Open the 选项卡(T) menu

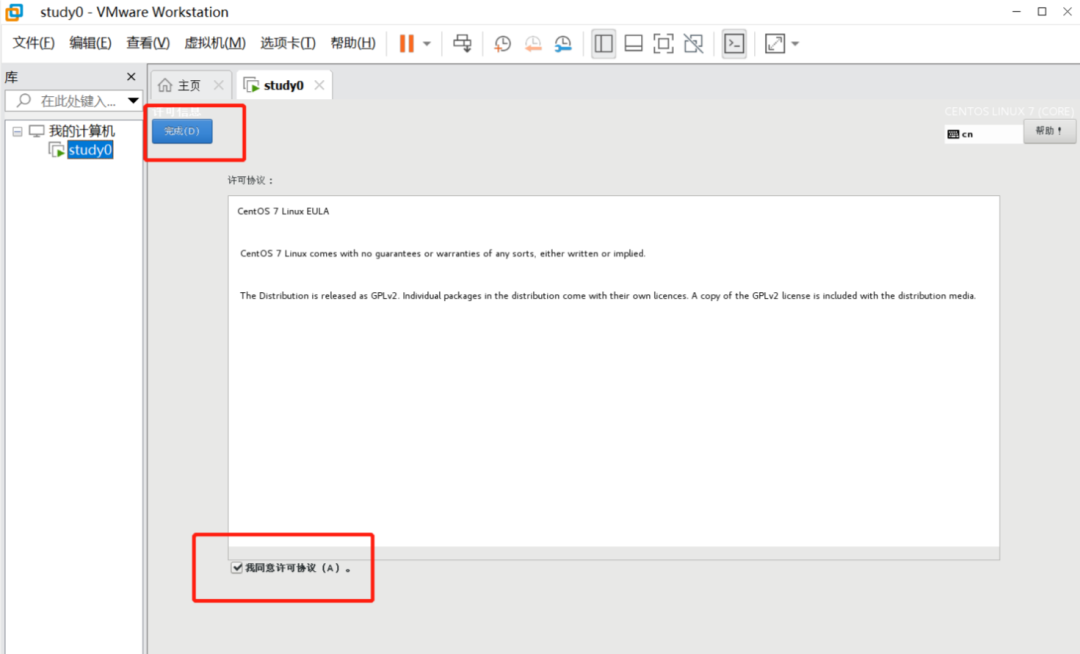pos(288,43)
